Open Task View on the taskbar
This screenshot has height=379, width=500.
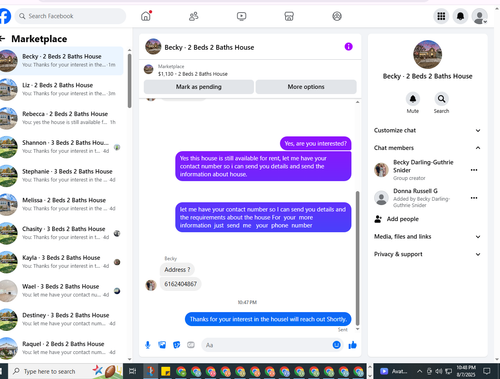tap(132, 371)
